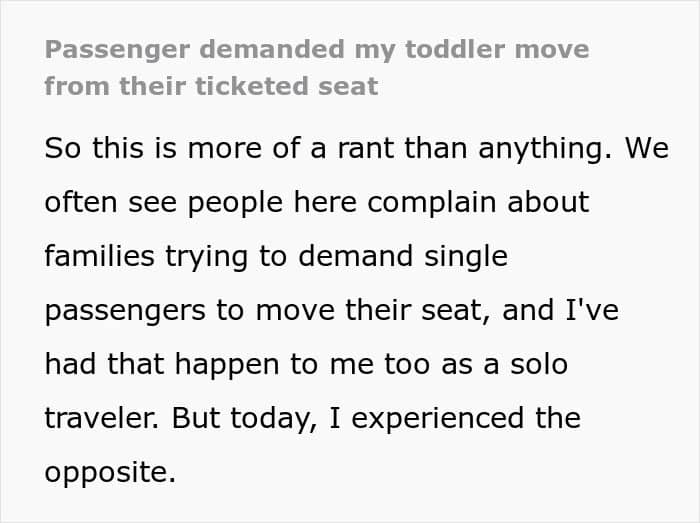
Task: Click the word "I've" in the body
Action: tap(592, 310)
